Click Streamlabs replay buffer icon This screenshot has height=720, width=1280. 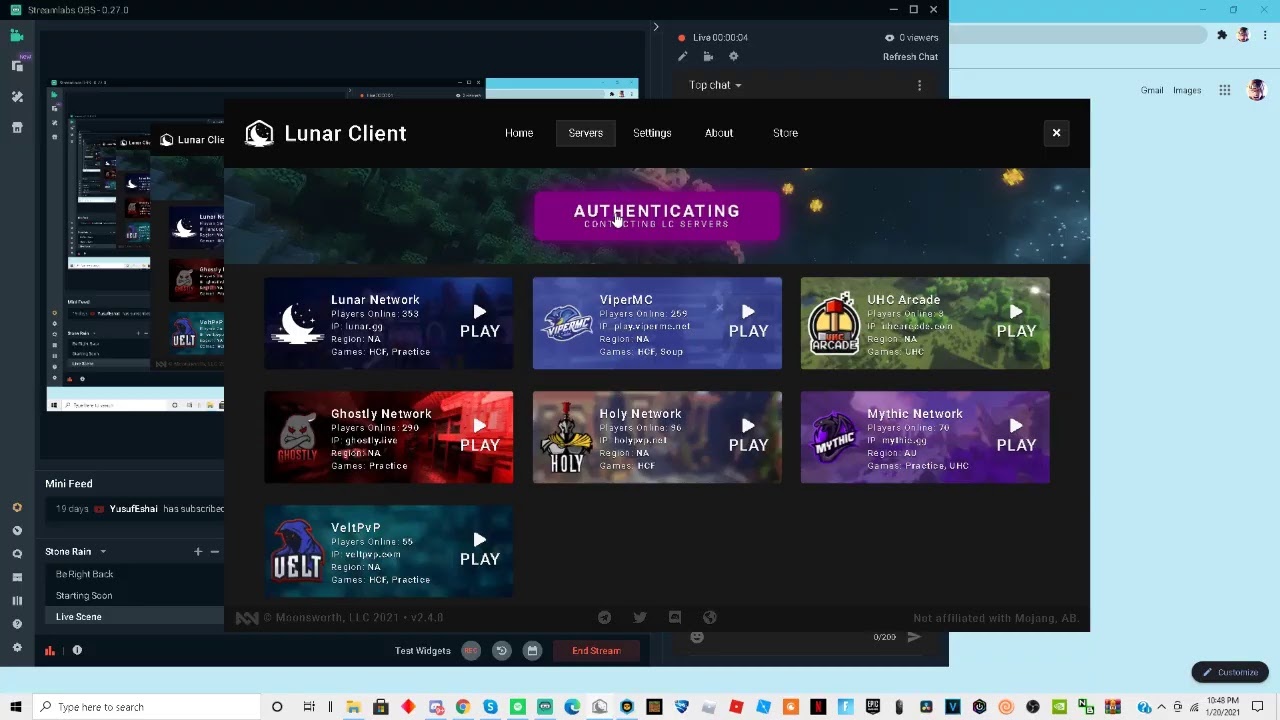(x=502, y=651)
